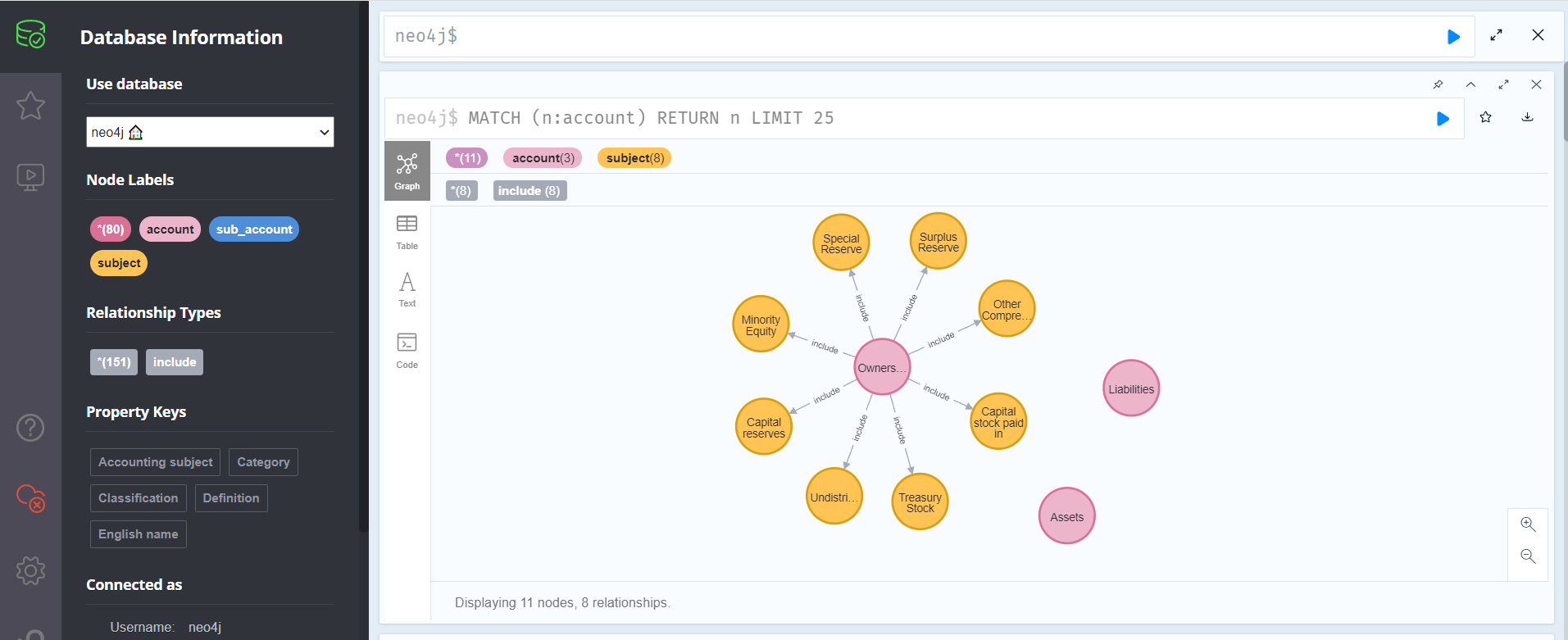Open the Favorites star sidebar icon
The image size is (1568, 640).
30,105
